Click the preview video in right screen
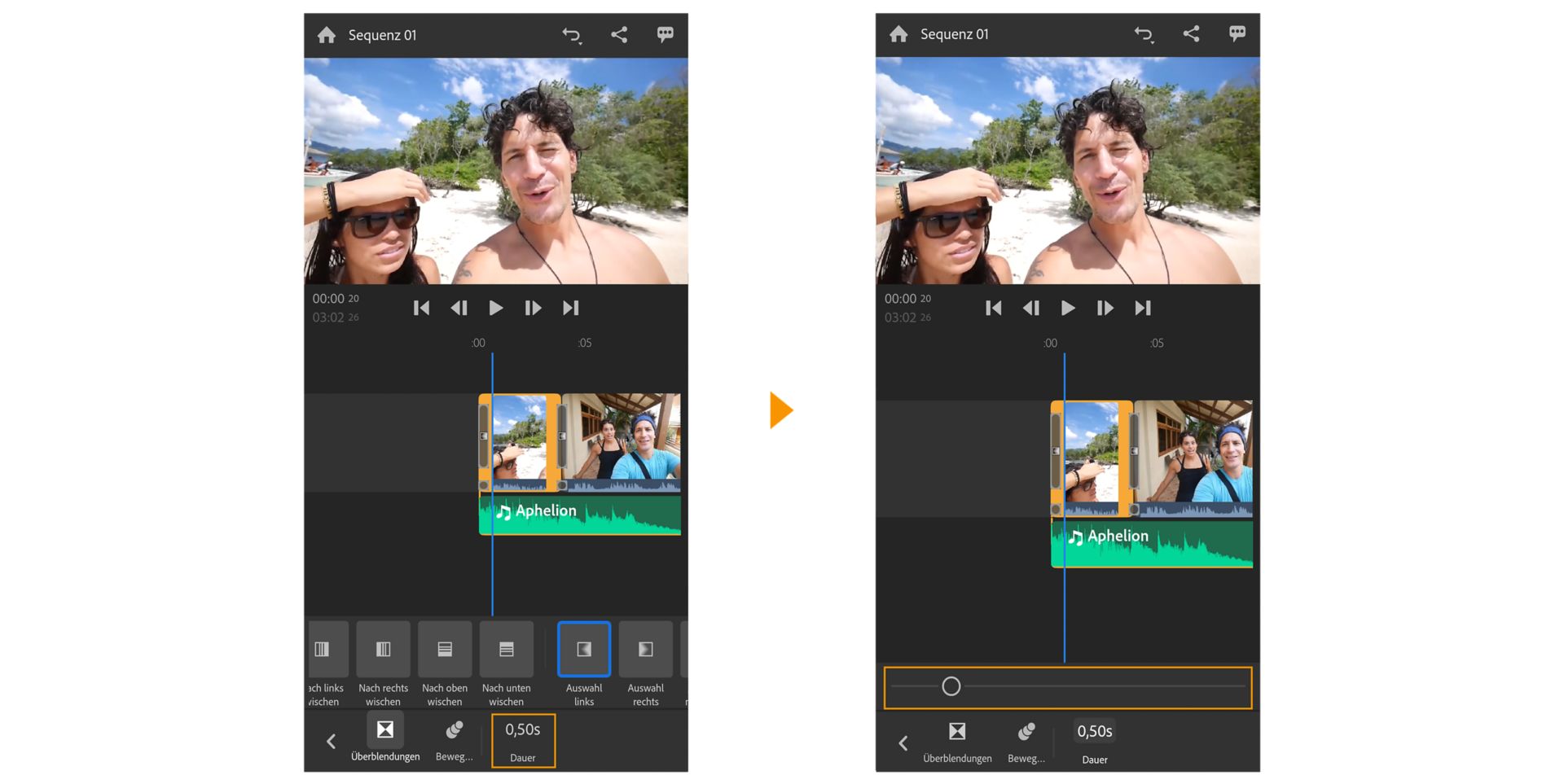This screenshot has width=1564, height=784. coord(1068,171)
